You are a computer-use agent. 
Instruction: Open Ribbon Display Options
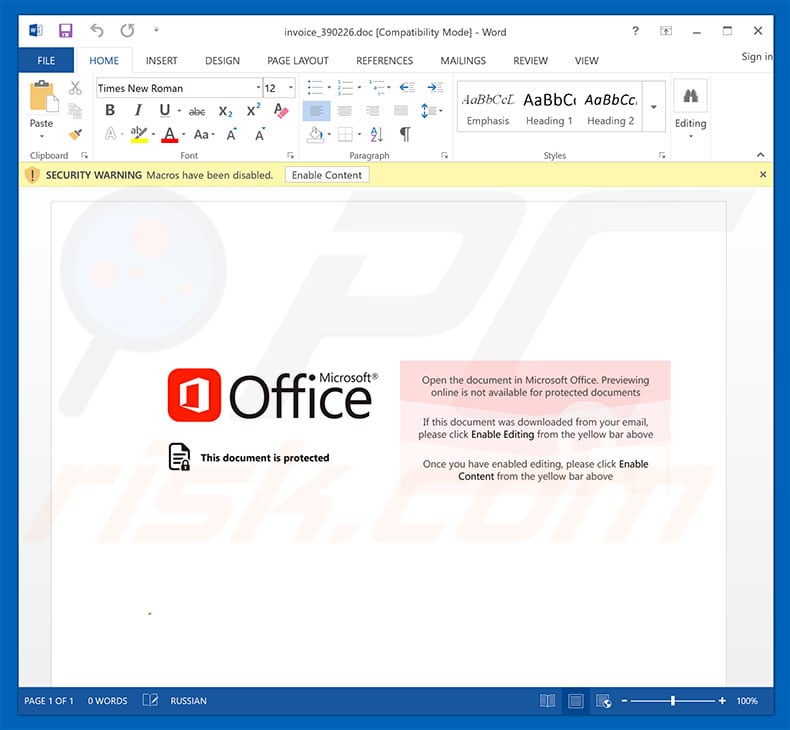point(666,31)
